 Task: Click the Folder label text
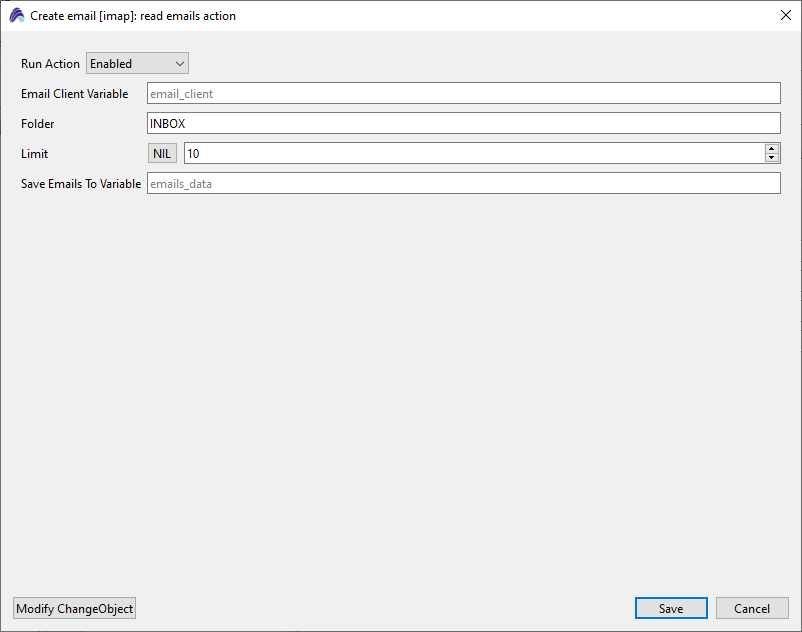[38, 124]
